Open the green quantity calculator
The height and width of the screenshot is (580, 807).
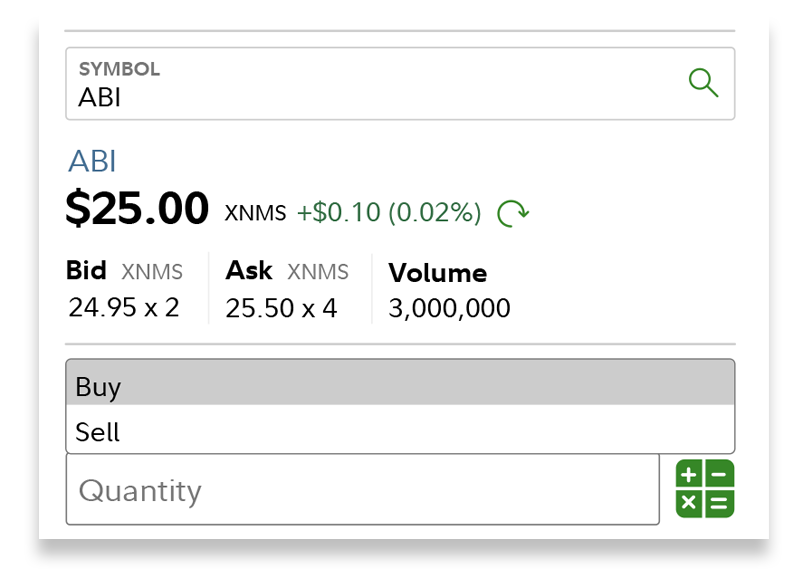pyautogui.click(x=704, y=489)
